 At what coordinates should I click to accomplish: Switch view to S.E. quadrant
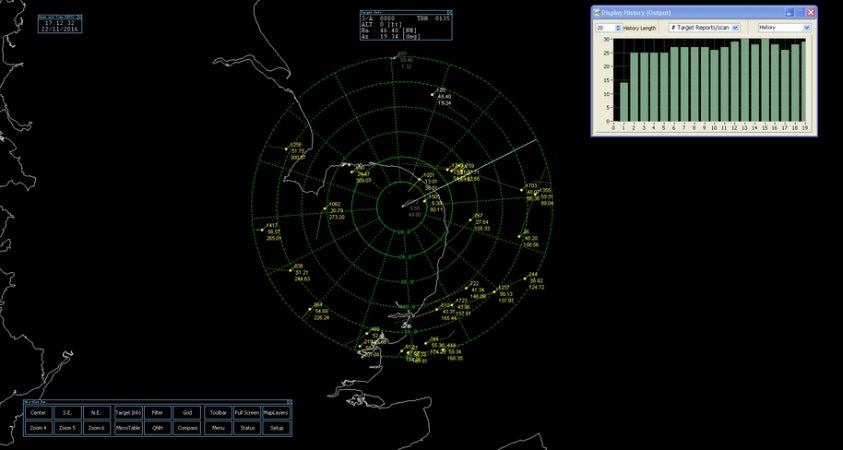coord(67,412)
